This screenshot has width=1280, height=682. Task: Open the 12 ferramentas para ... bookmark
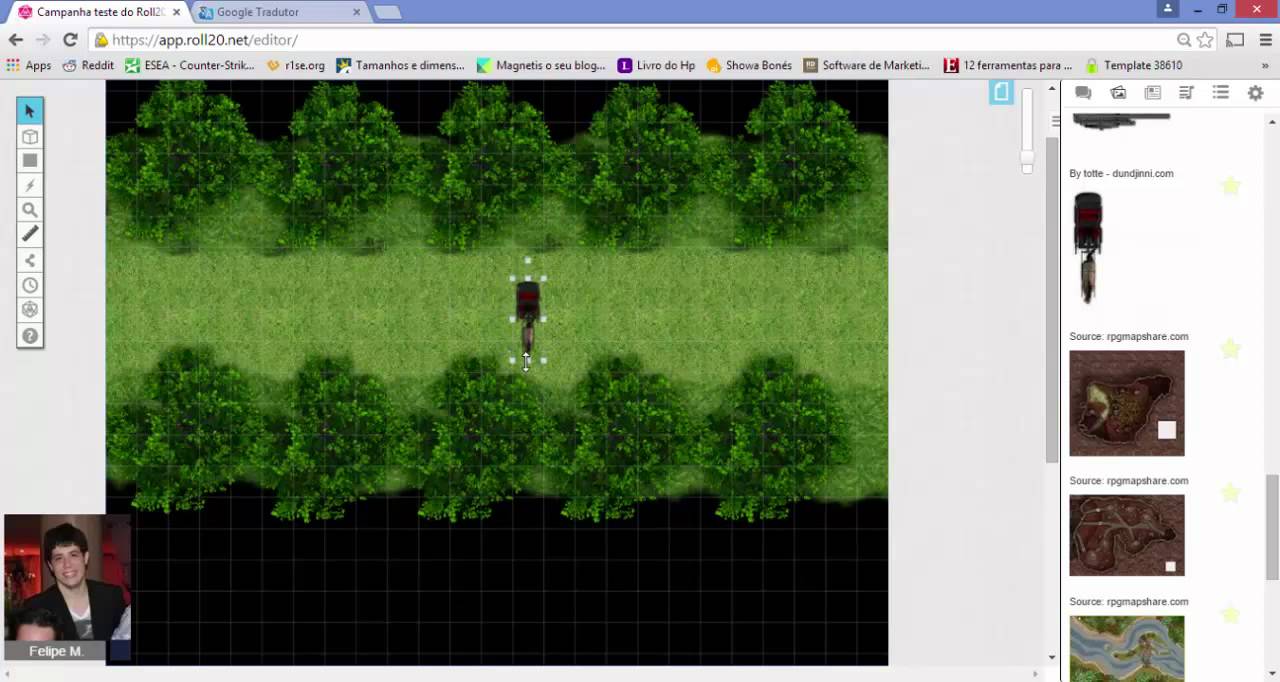[1008, 65]
